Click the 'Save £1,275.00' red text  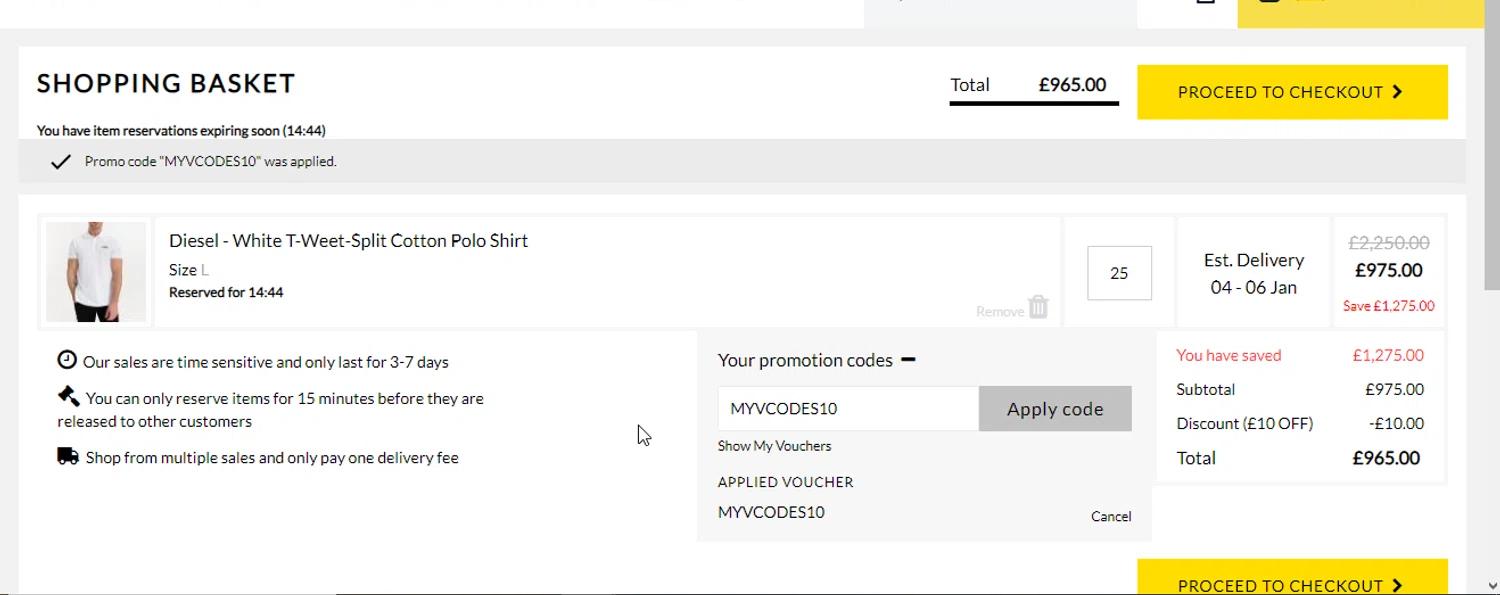pos(1389,306)
